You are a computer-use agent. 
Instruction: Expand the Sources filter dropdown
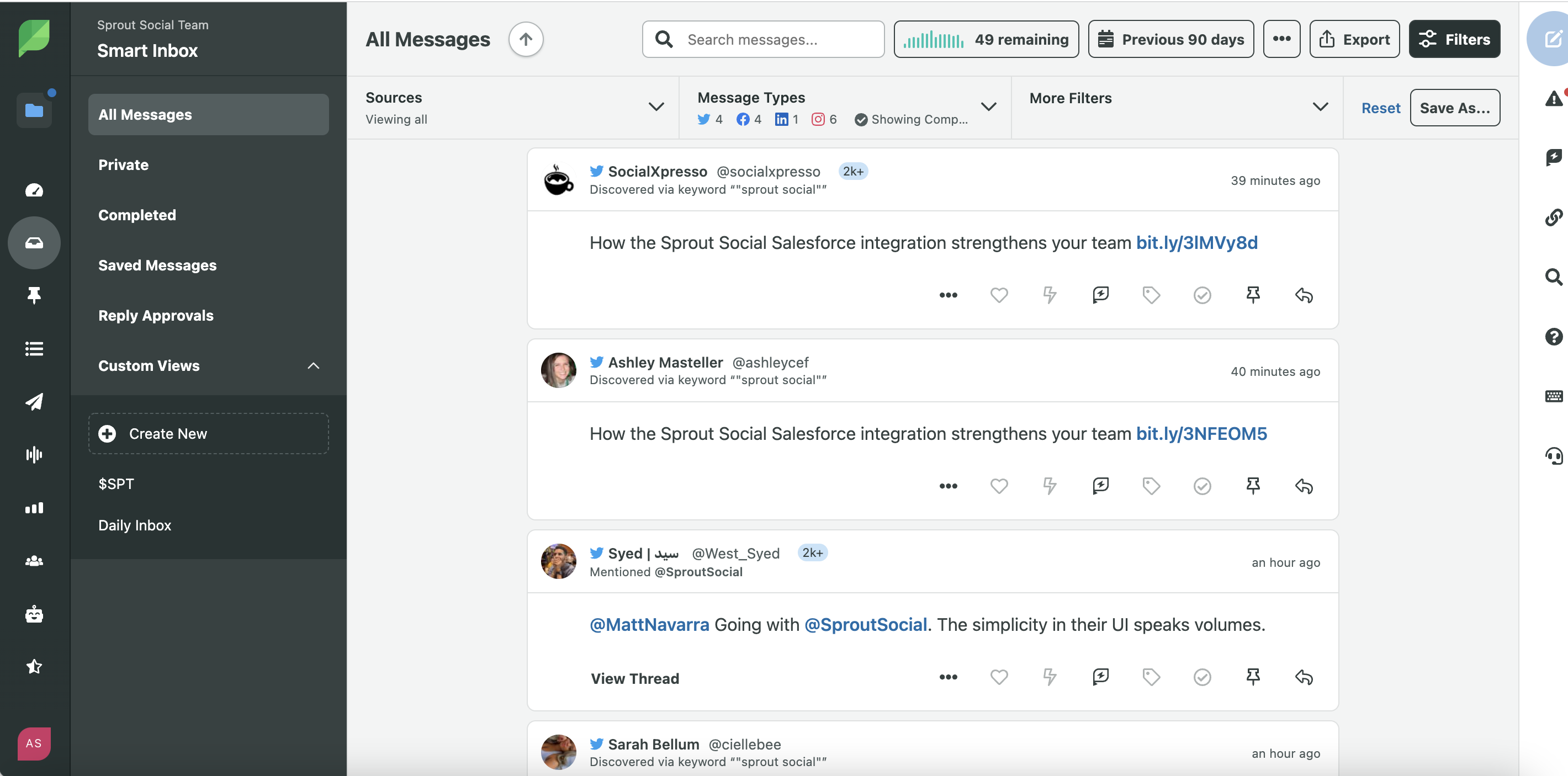[x=655, y=107]
